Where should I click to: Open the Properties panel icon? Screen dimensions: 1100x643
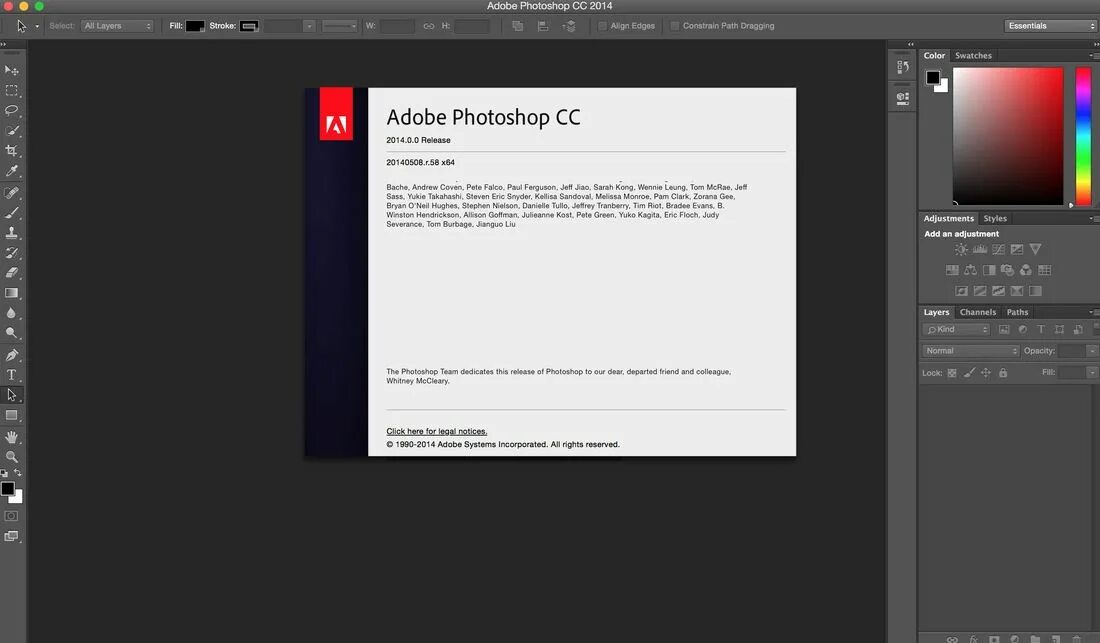(x=903, y=99)
